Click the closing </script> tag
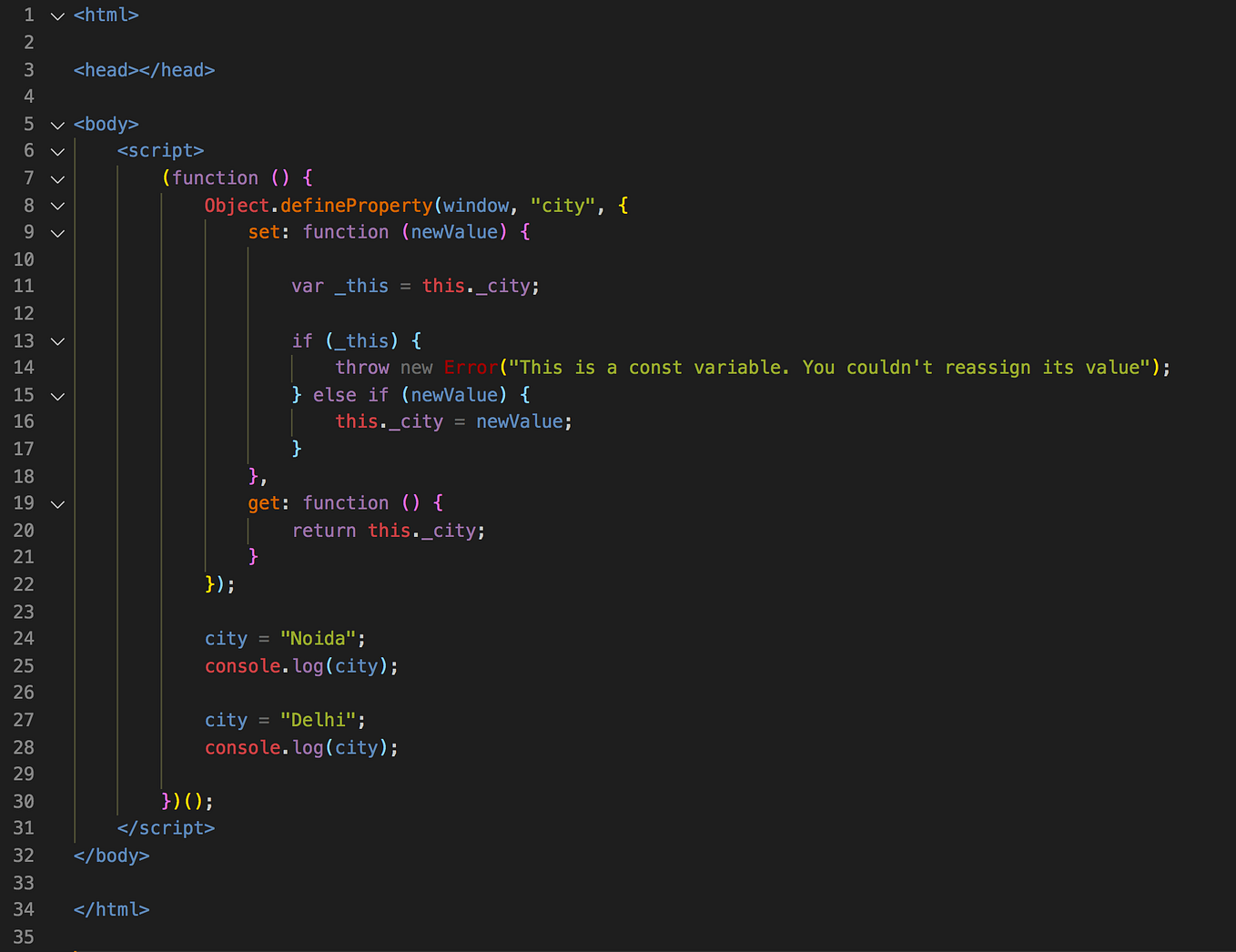Viewport: 1236px width, 952px height. point(166,828)
